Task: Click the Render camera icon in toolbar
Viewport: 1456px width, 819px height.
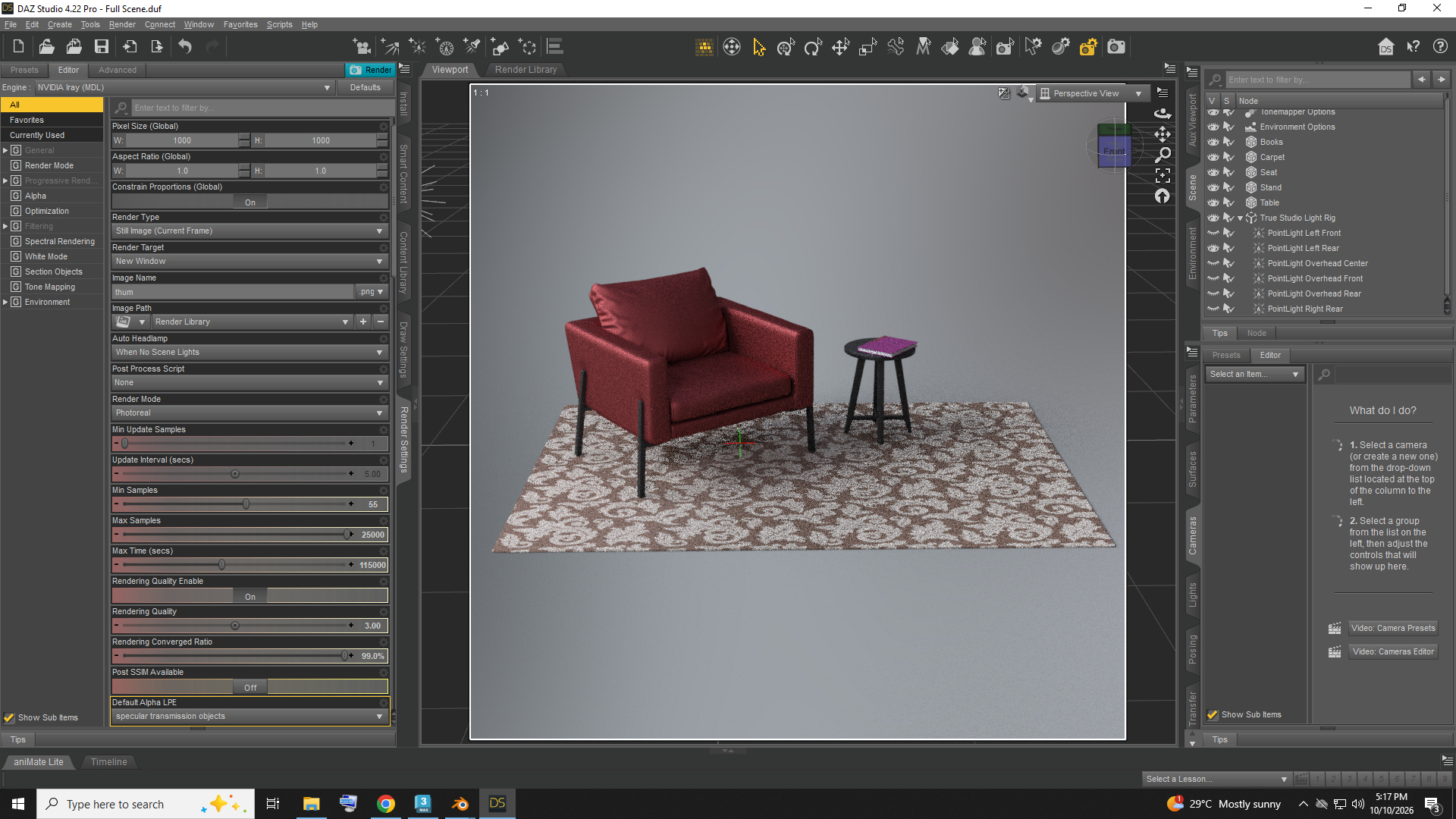Action: (1116, 47)
